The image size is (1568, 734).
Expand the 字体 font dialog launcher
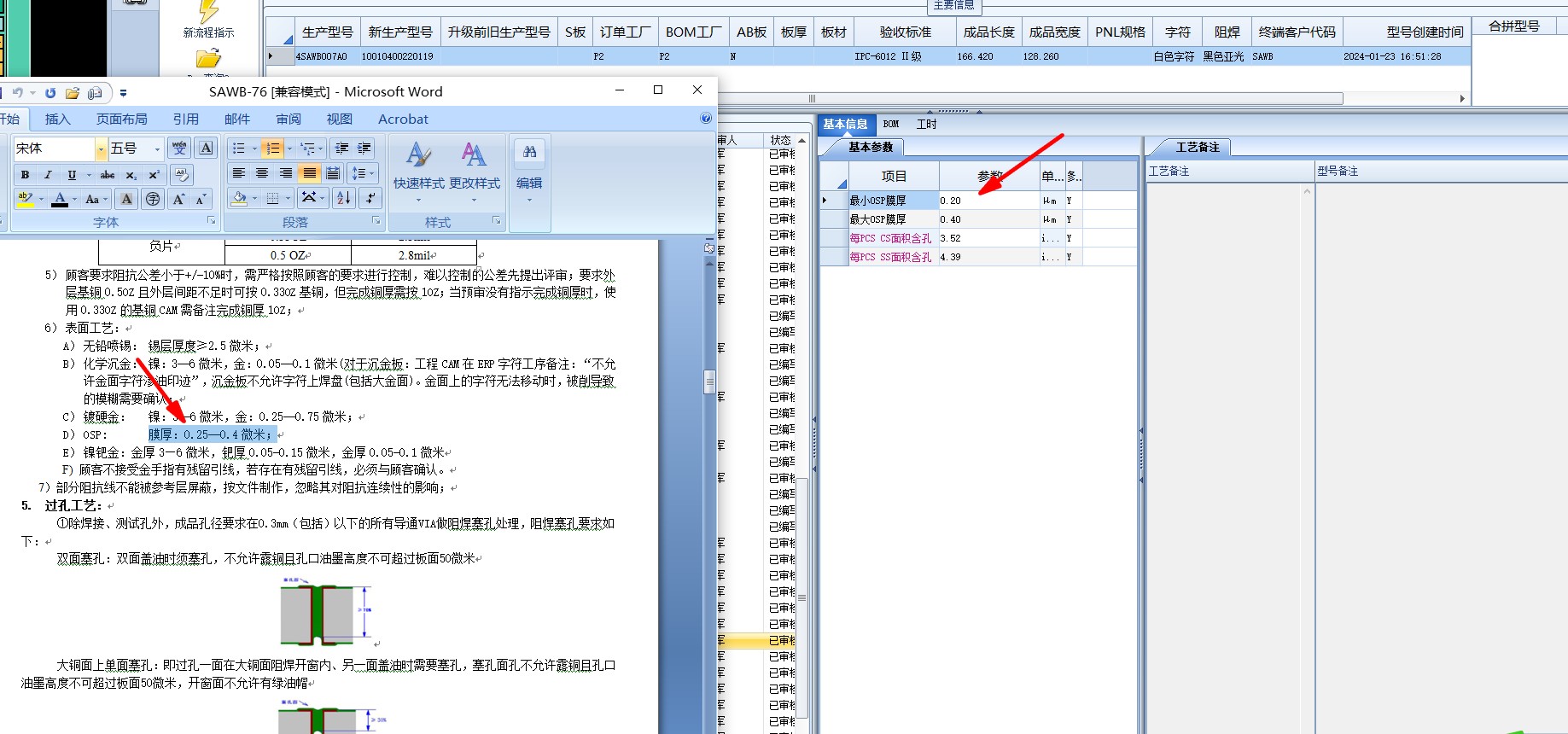click(x=212, y=221)
